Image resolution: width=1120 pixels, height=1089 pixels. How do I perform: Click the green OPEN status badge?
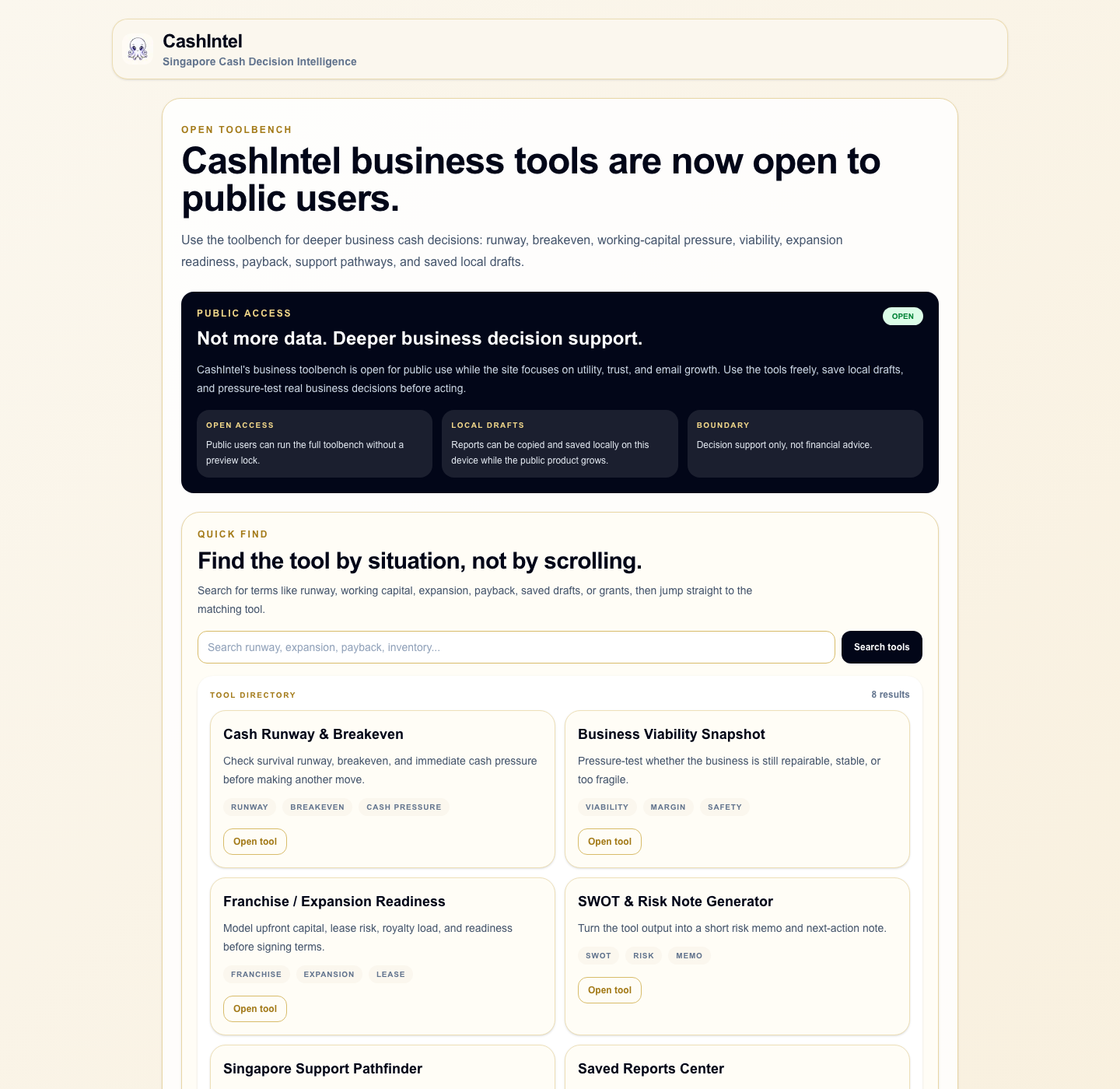(x=903, y=317)
